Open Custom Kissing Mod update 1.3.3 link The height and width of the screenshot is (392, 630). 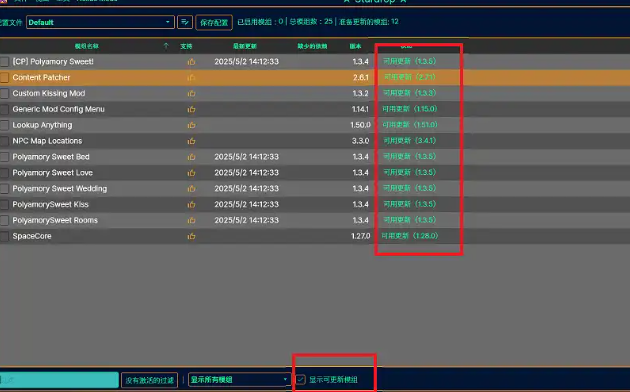409,93
